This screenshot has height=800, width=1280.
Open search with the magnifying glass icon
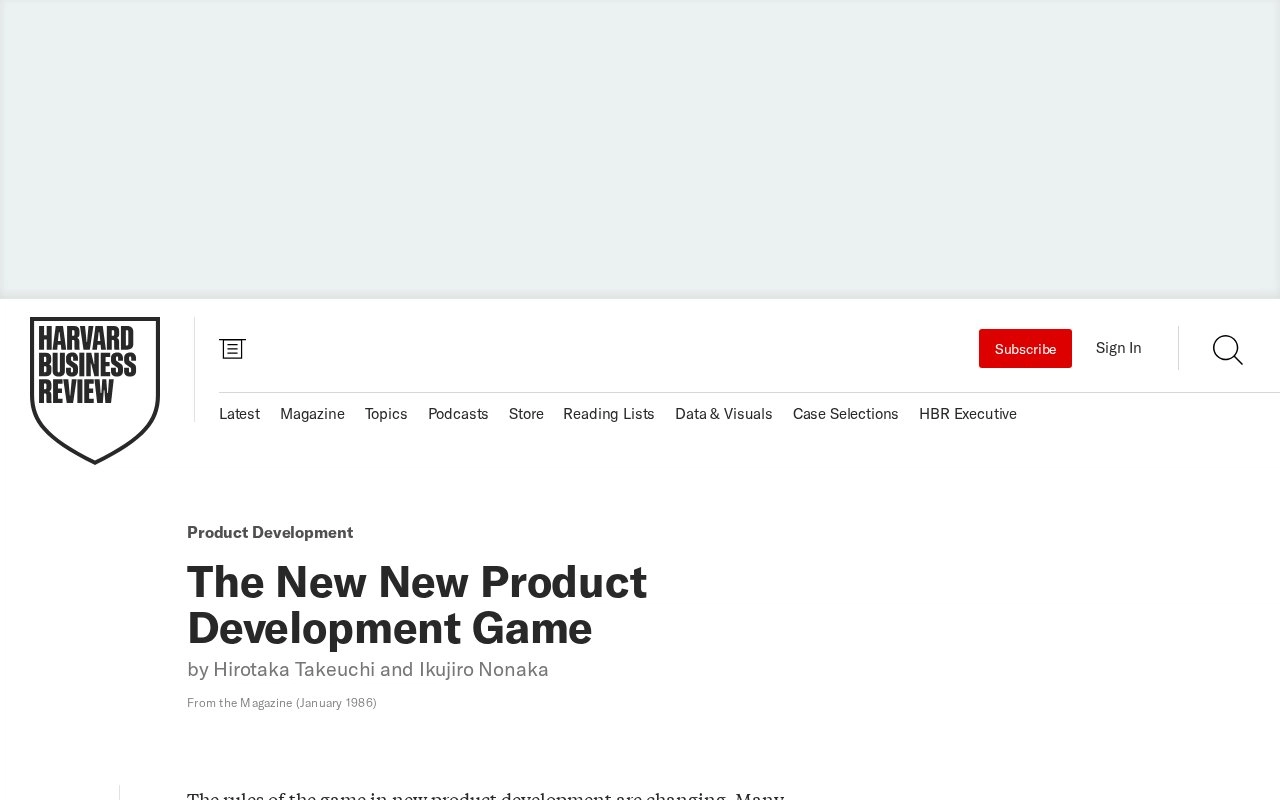(1227, 349)
